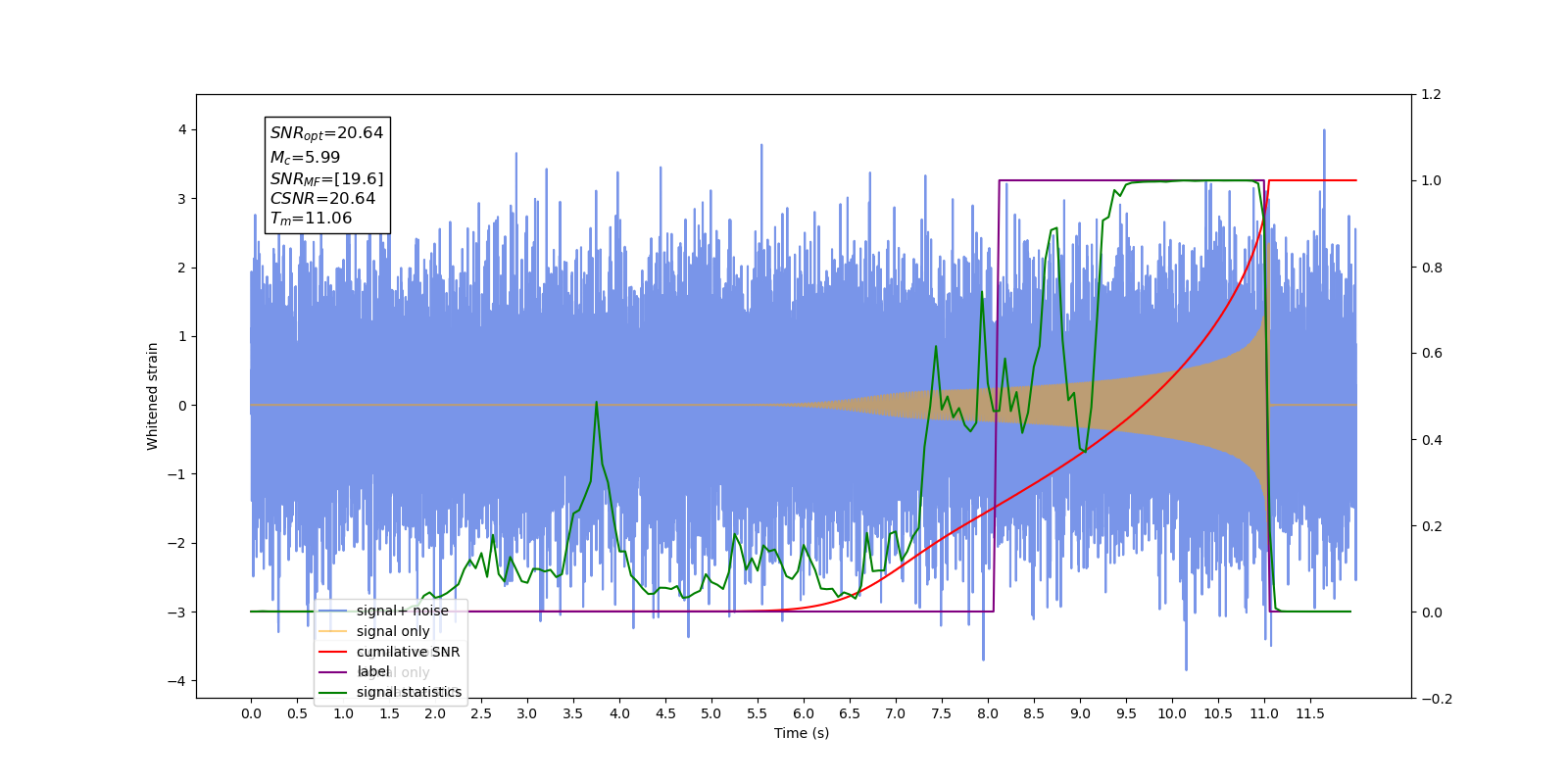
Task: Click the left y-axis tick label 4
Action: [182, 129]
